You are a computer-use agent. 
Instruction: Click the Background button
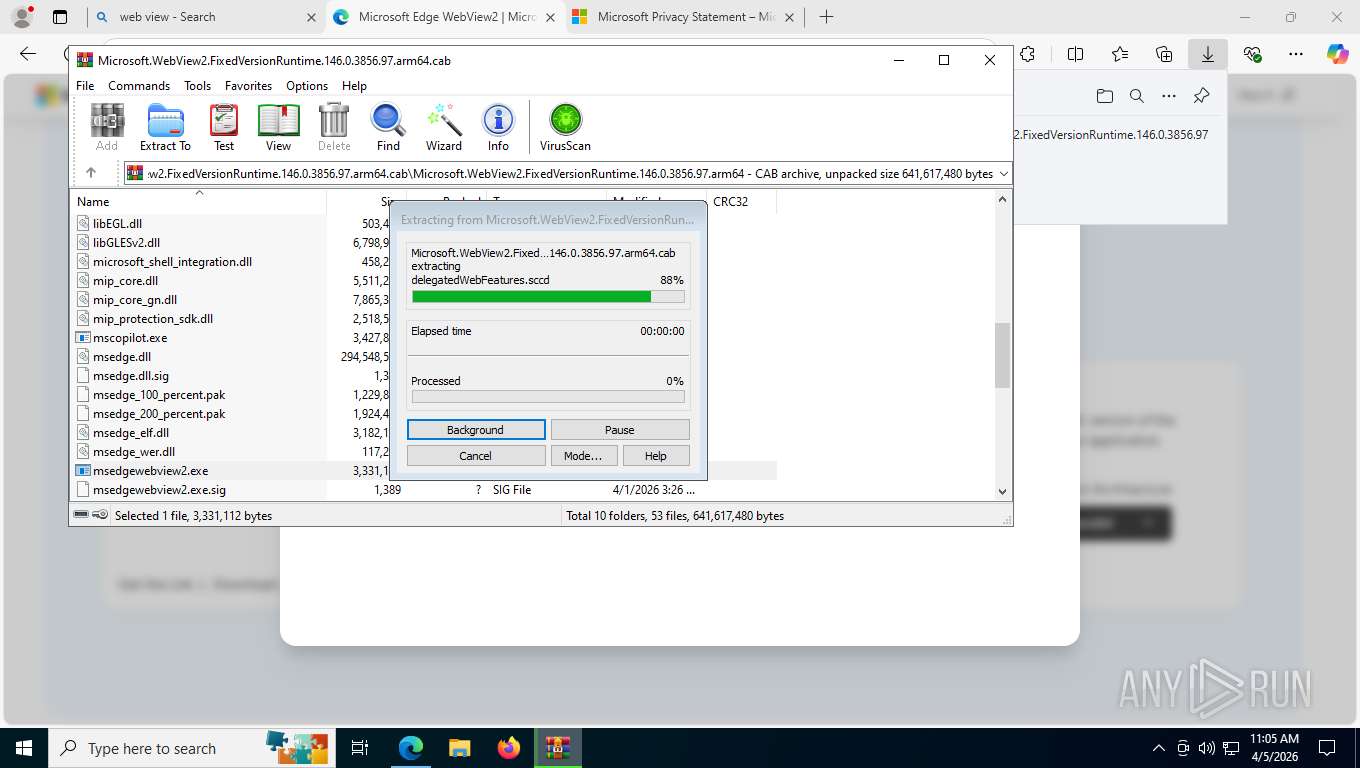pyautogui.click(x=476, y=430)
